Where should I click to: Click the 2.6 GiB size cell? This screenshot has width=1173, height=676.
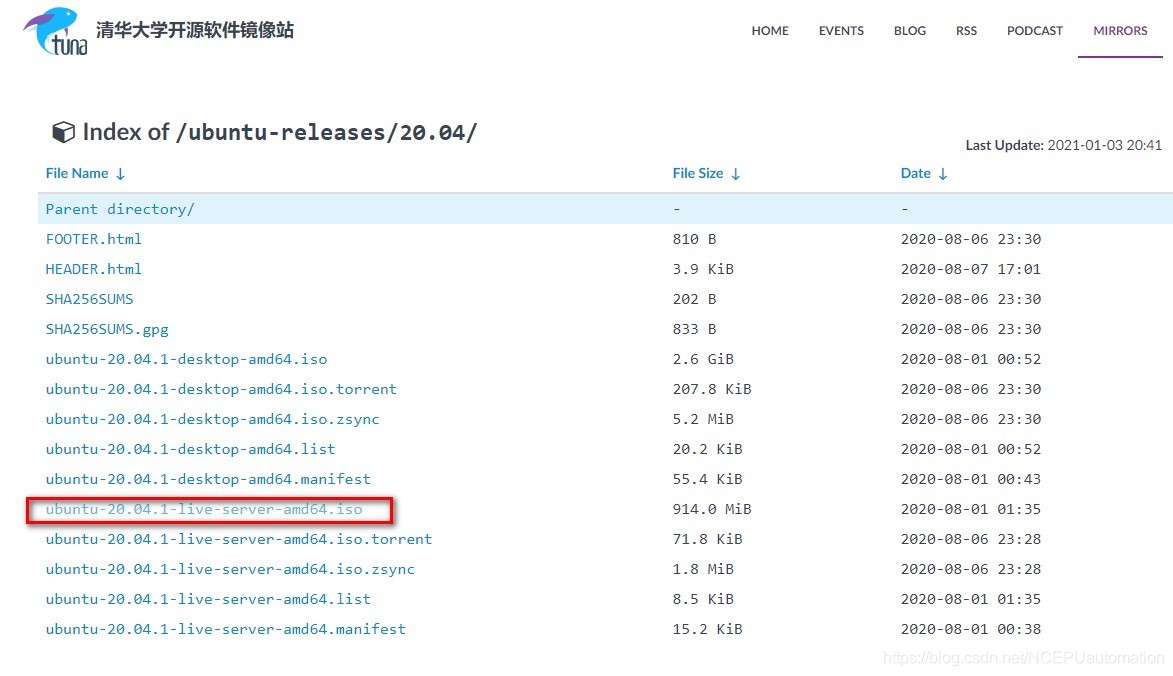(x=702, y=359)
